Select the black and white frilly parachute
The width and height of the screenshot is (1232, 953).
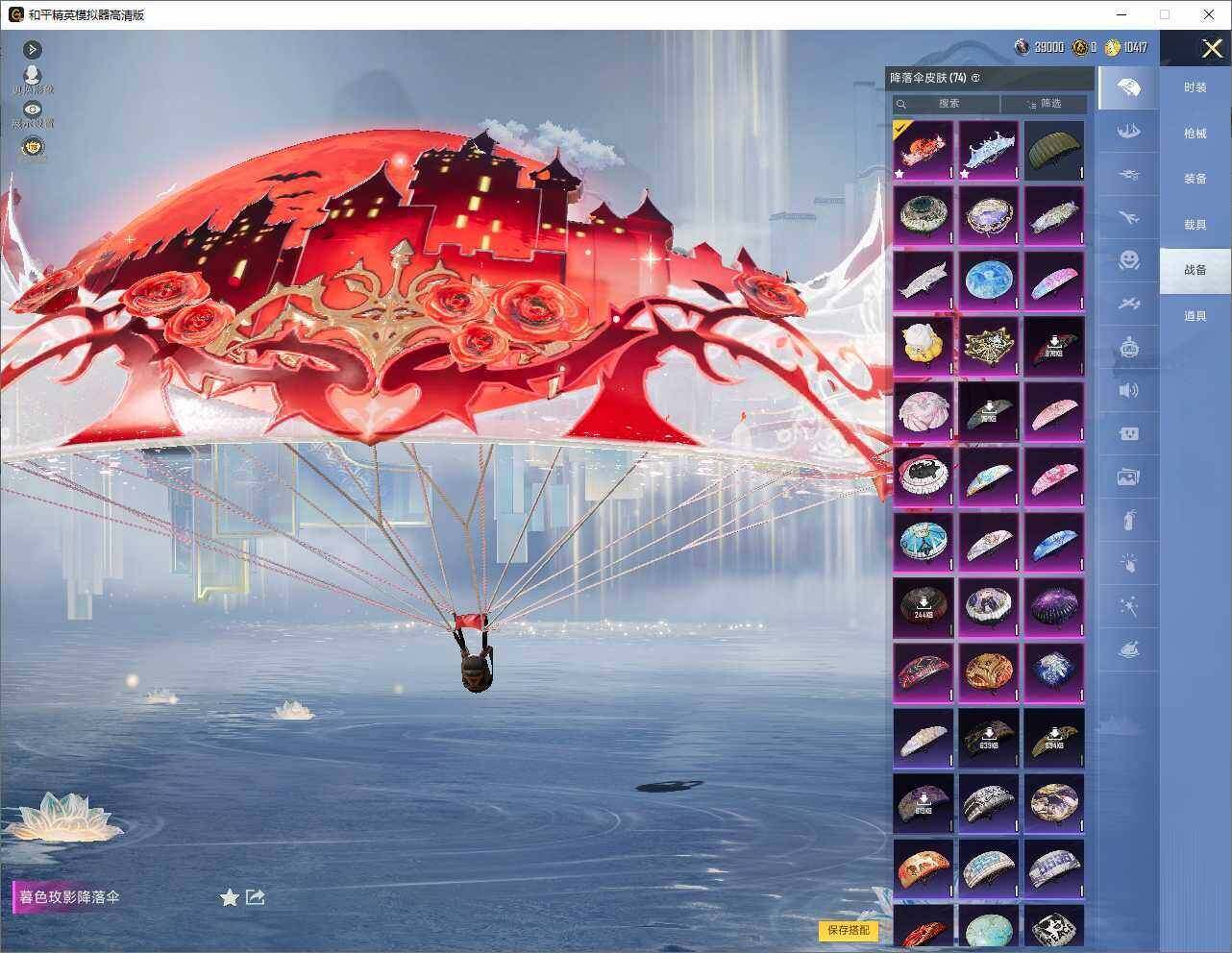tap(924, 476)
